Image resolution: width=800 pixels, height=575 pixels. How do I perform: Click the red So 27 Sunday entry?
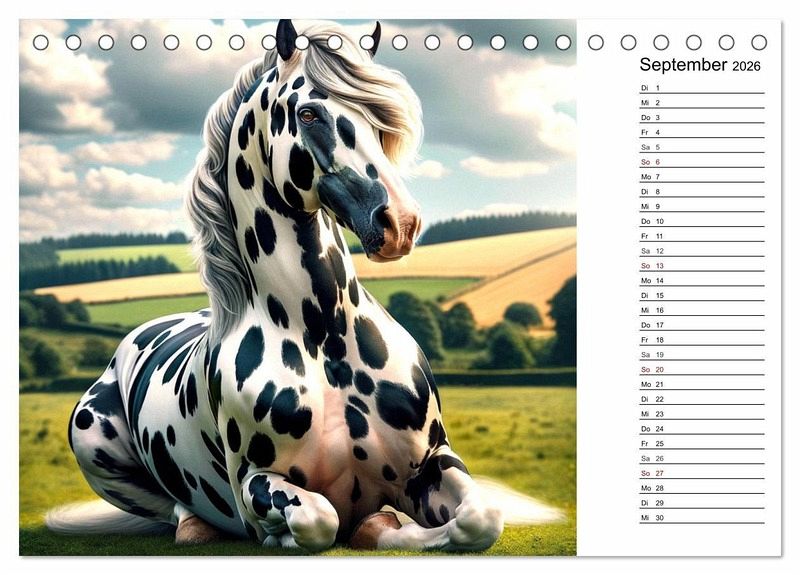tap(701, 473)
